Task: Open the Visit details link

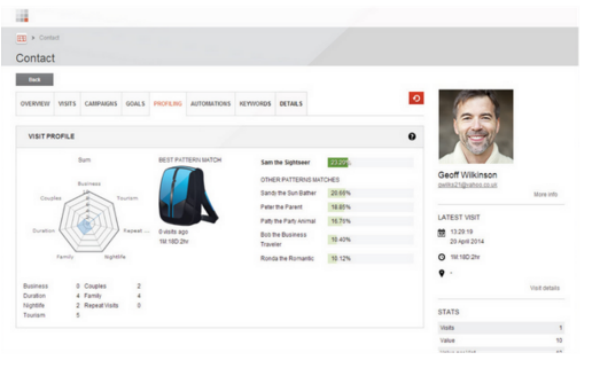Action: point(545,288)
